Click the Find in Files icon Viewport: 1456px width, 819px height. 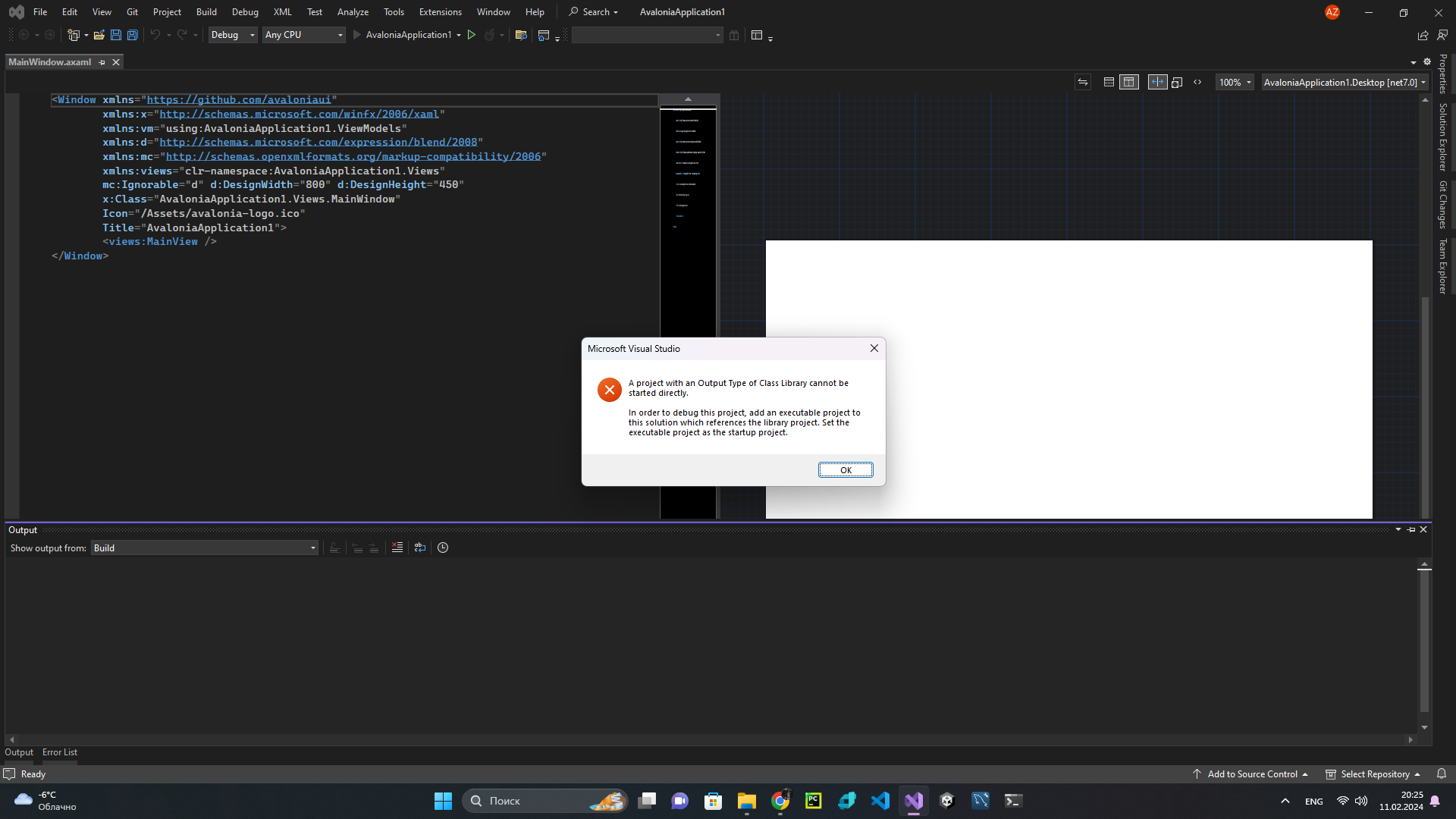[x=521, y=35]
